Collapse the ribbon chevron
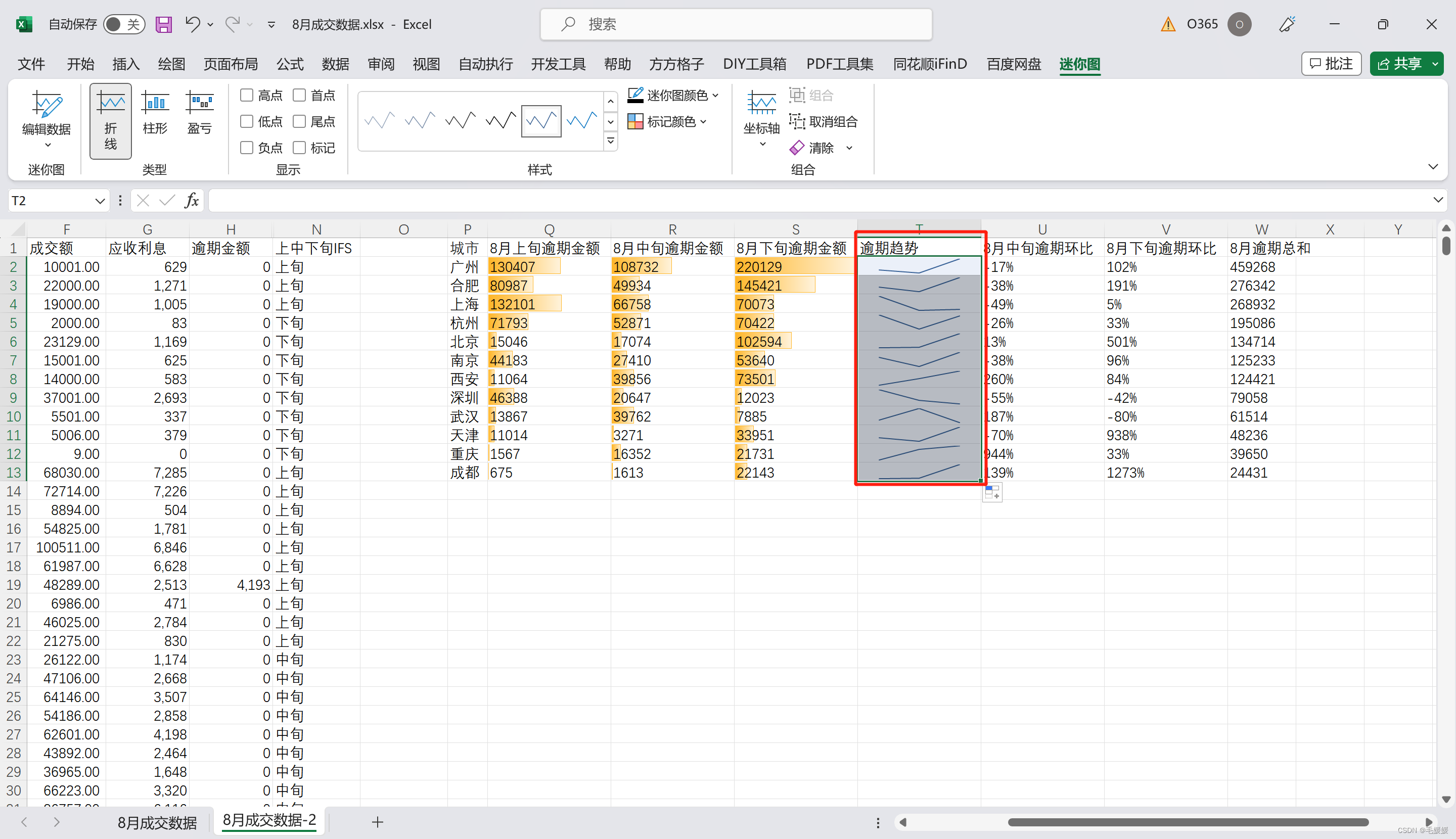The height and width of the screenshot is (839, 1456). click(x=1433, y=166)
